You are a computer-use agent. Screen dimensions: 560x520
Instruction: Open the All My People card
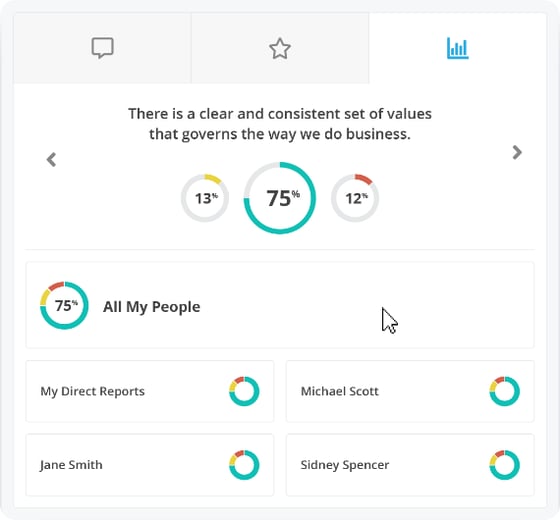280,305
